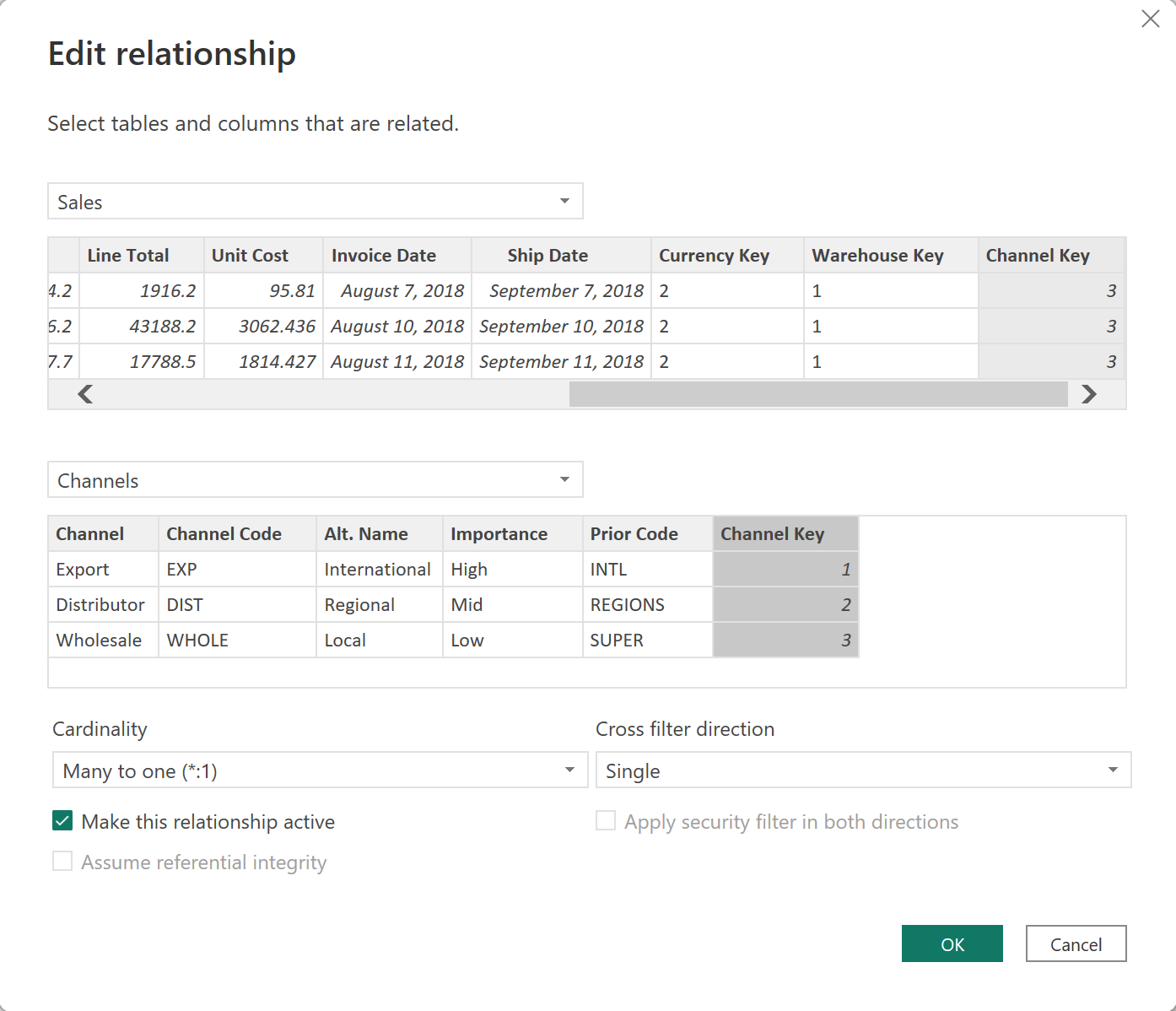Confirm with the OK button
This screenshot has width=1176, height=1011.
click(x=952, y=944)
